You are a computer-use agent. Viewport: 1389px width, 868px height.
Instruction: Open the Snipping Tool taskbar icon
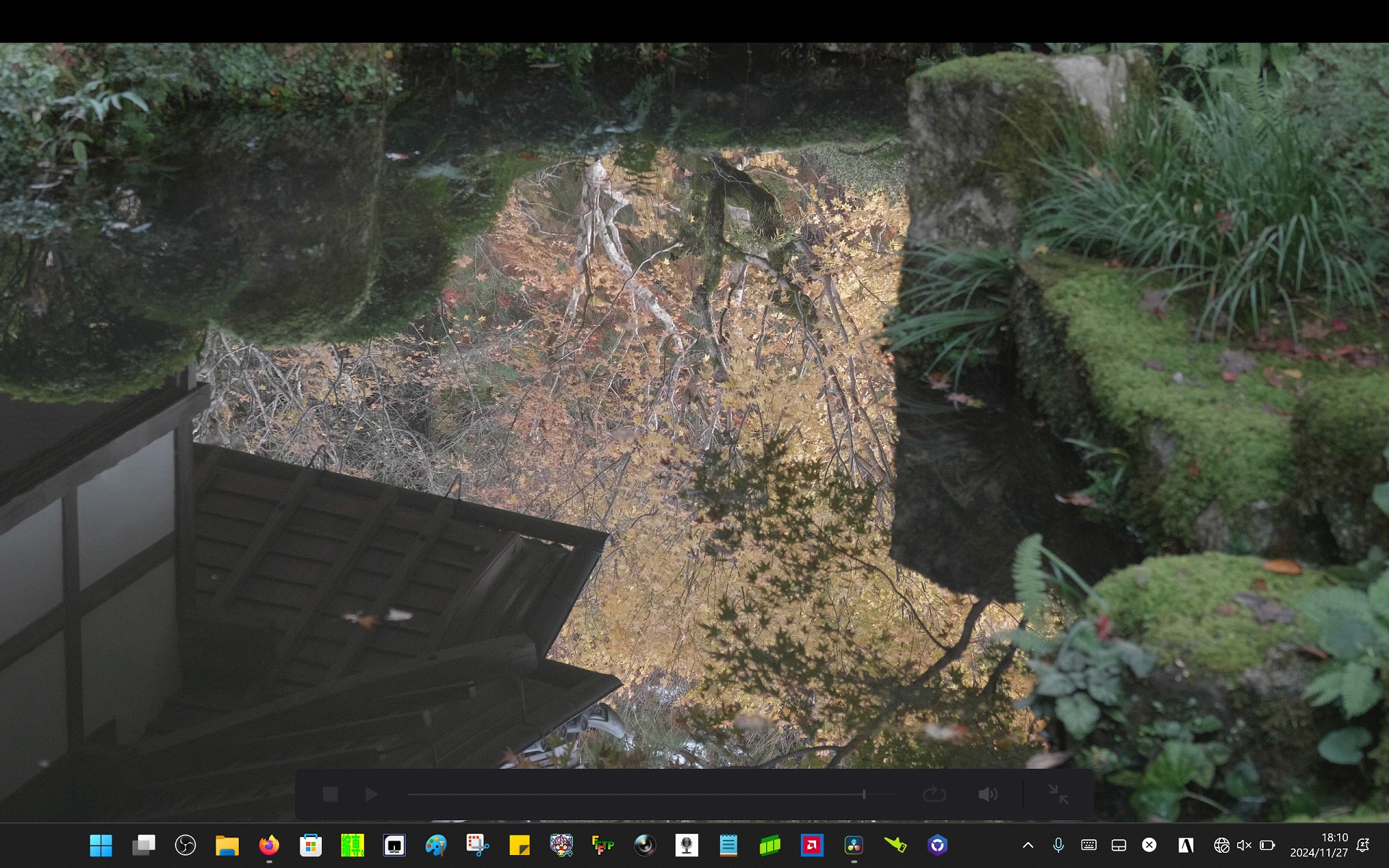(477, 845)
